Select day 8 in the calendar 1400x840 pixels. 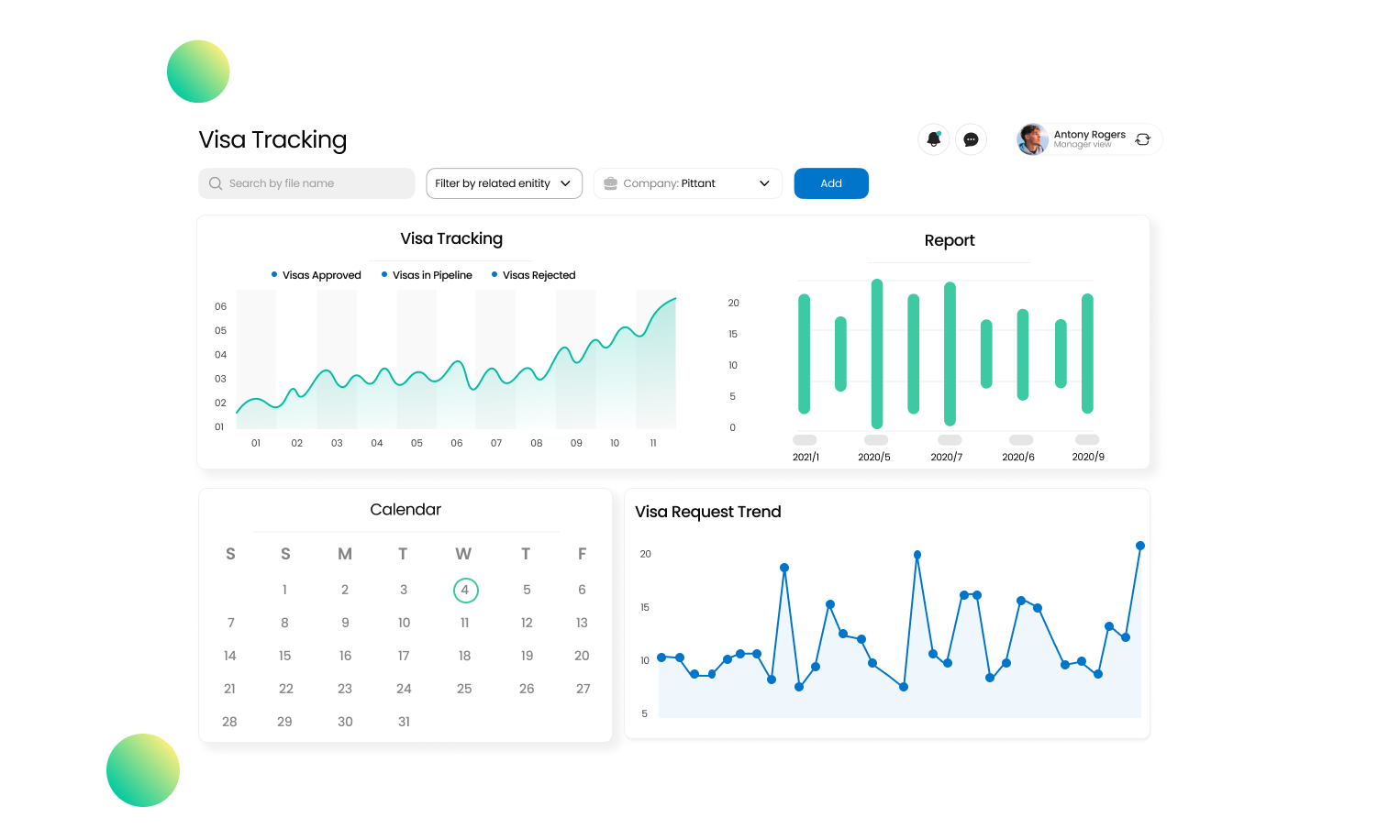(284, 623)
